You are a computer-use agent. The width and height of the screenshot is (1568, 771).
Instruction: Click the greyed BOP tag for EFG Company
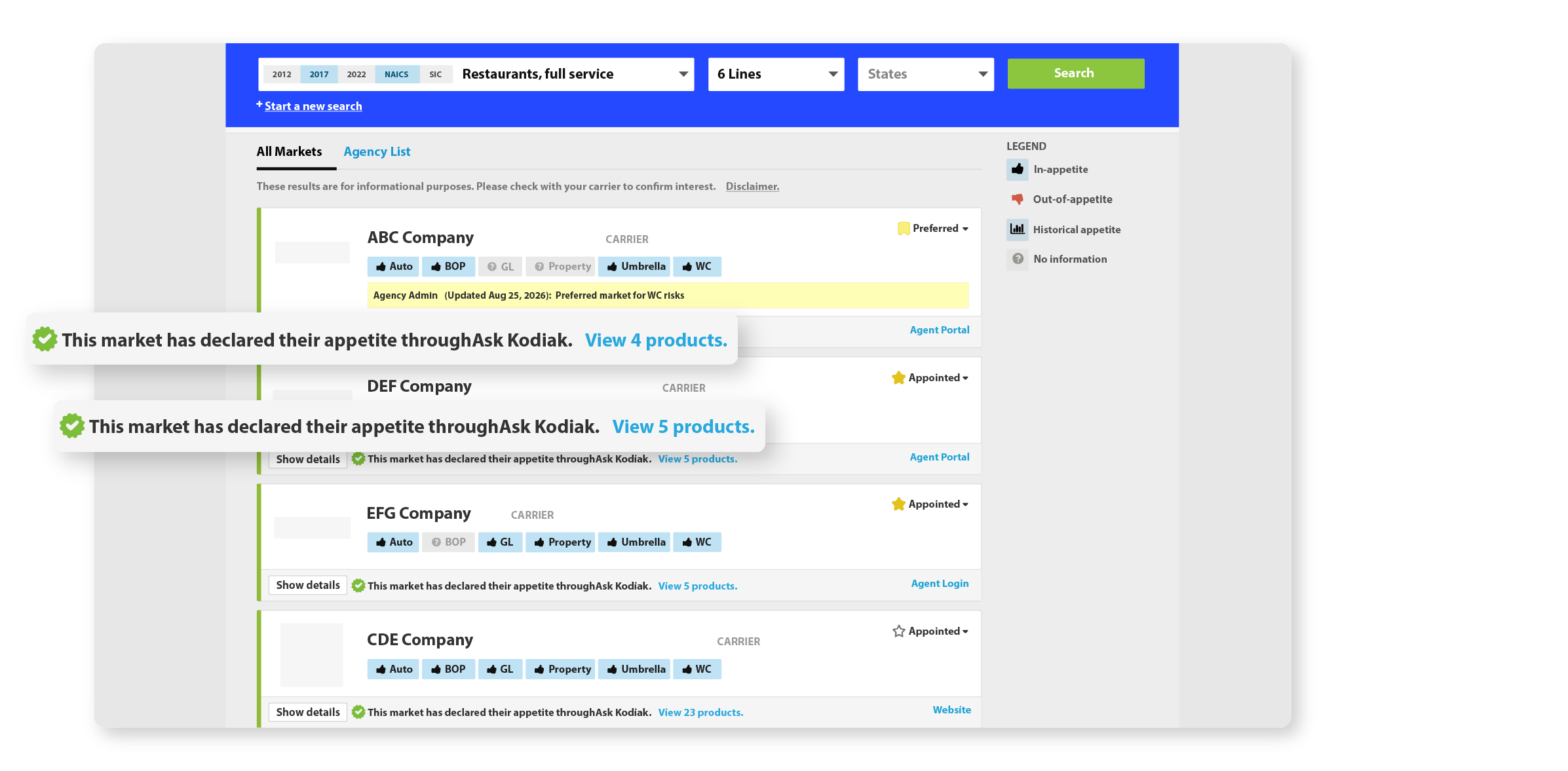448,542
